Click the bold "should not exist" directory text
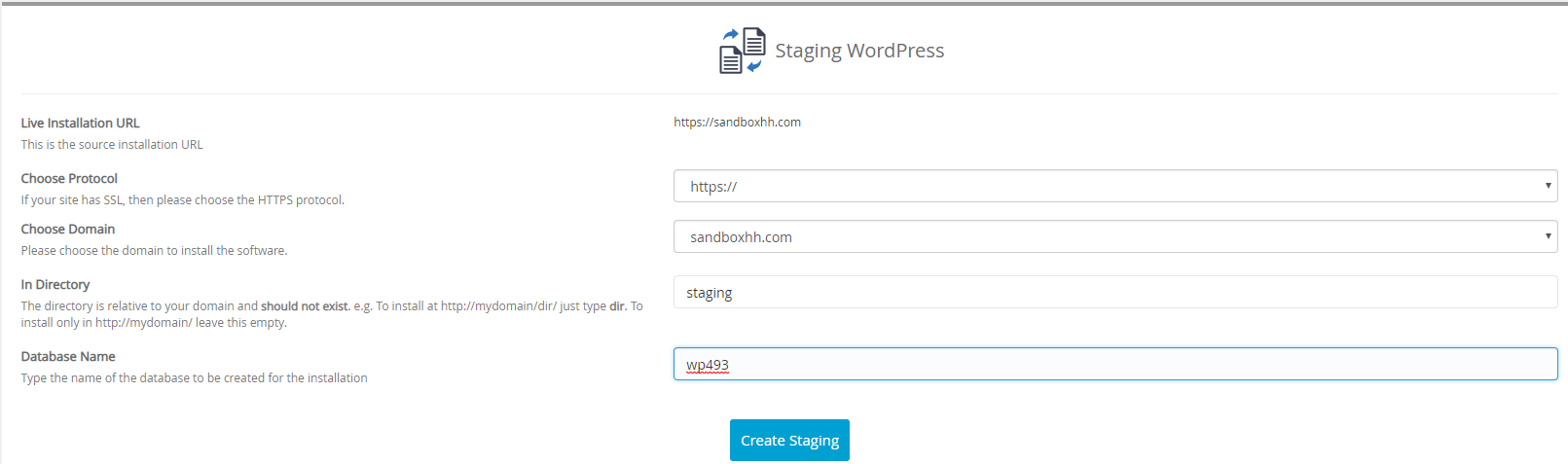Image resolution: width=1568 pixels, height=464 pixels. tap(305, 306)
